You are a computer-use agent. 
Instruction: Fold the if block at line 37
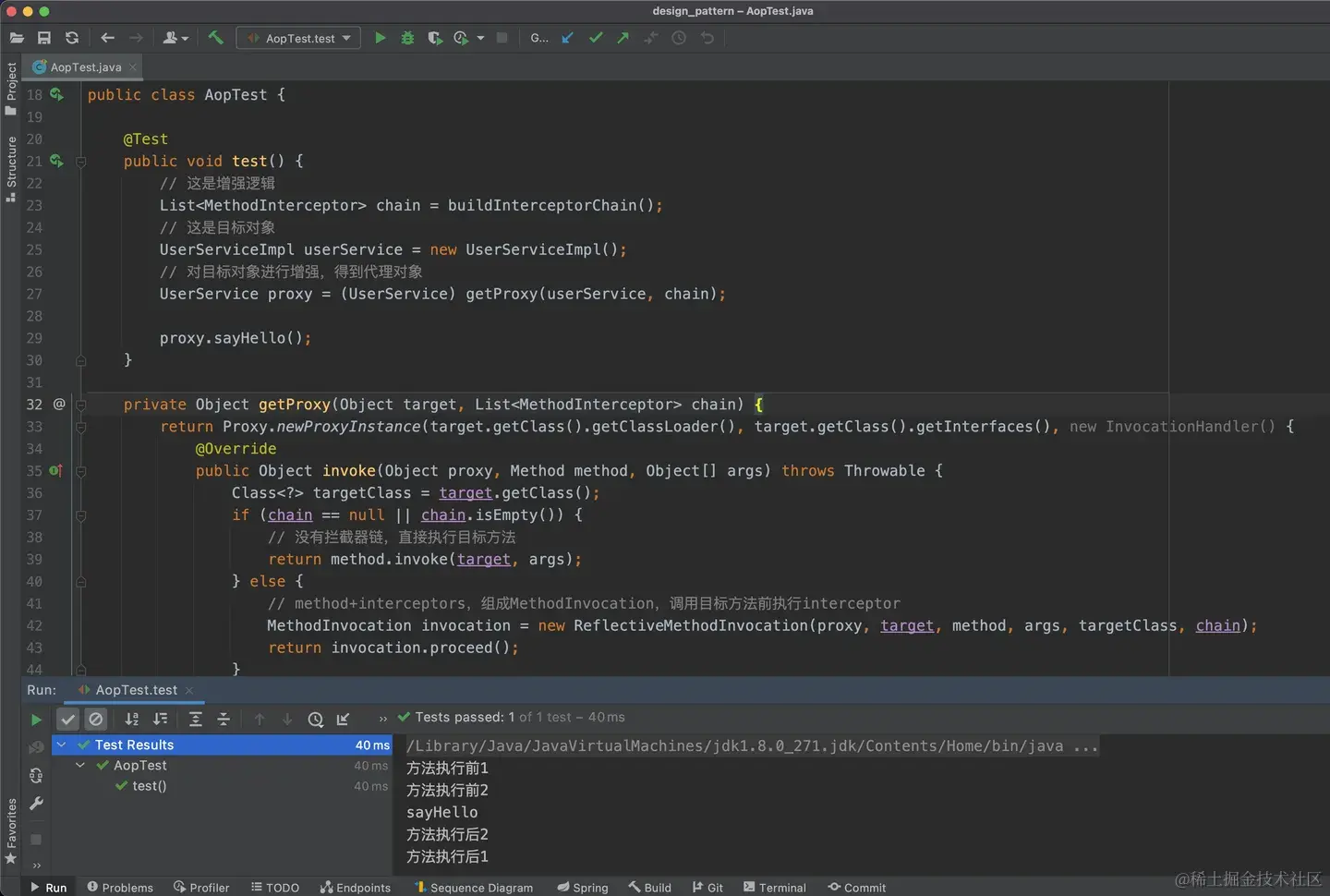pyautogui.click(x=81, y=515)
